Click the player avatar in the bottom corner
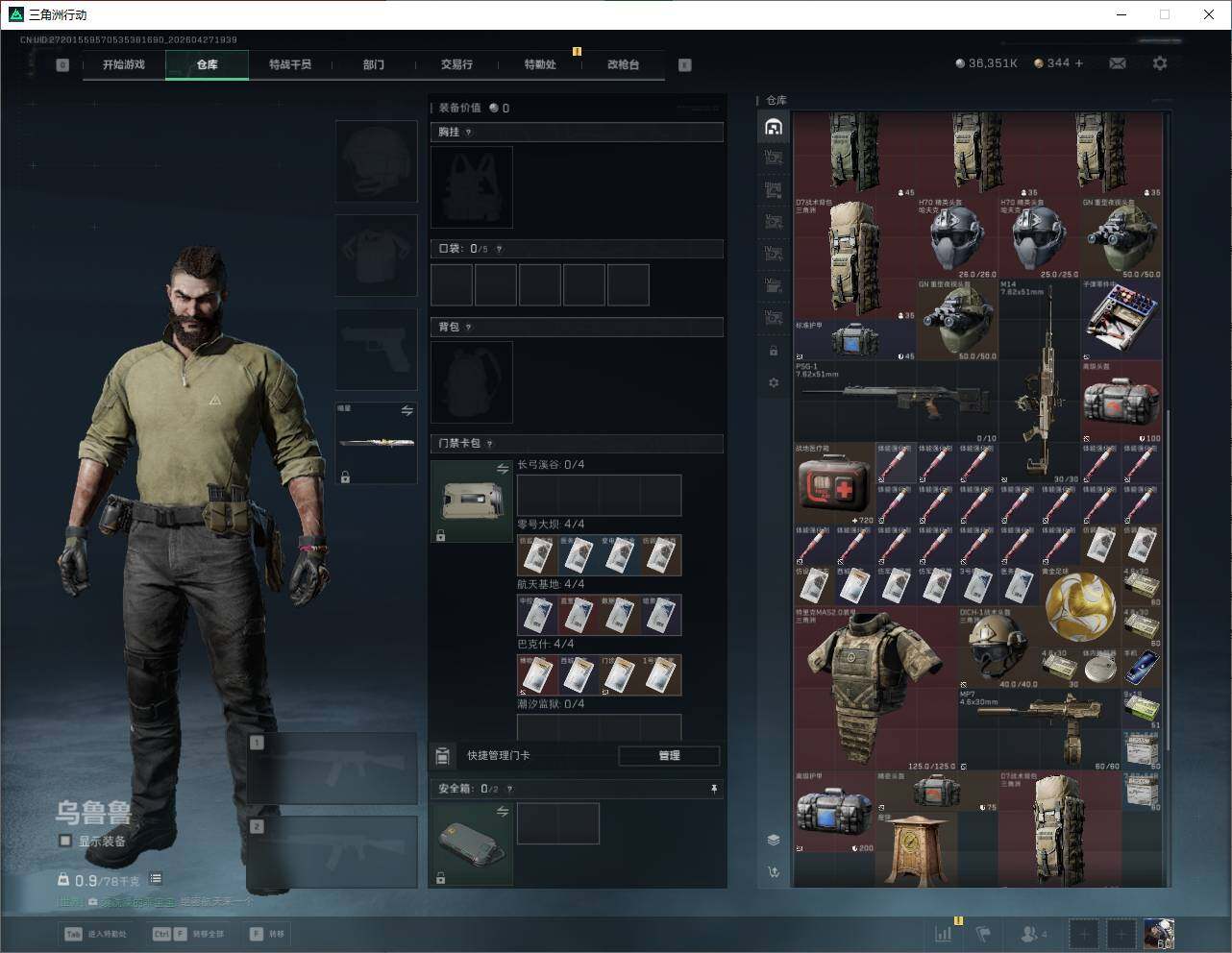 tap(1159, 934)
